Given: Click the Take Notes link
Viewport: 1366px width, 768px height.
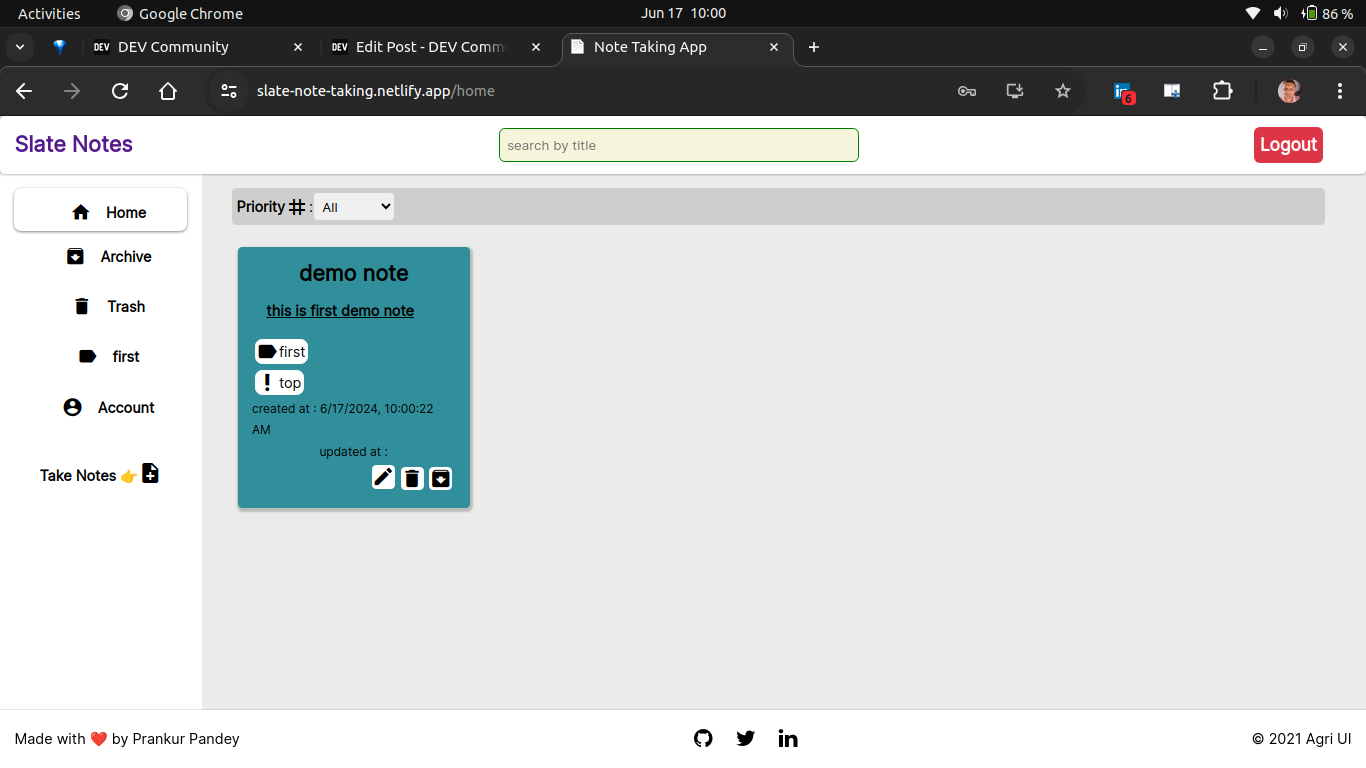Looking at the screenshot, I should (78, 476).
